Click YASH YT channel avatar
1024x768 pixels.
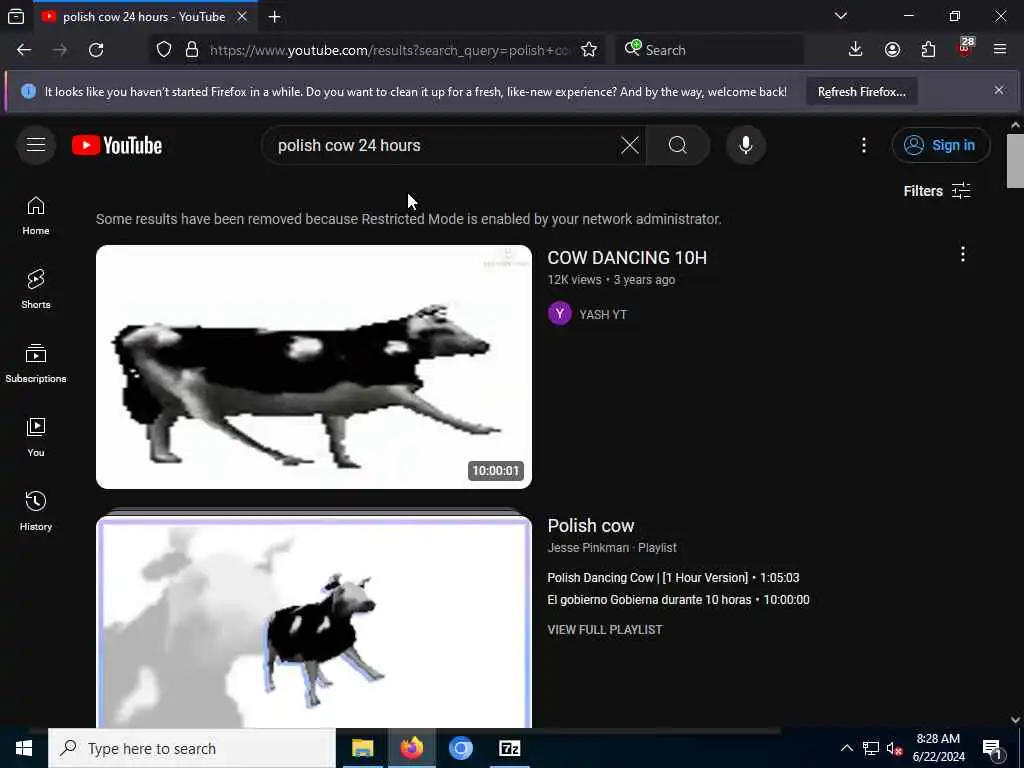[x=560, y=314]
